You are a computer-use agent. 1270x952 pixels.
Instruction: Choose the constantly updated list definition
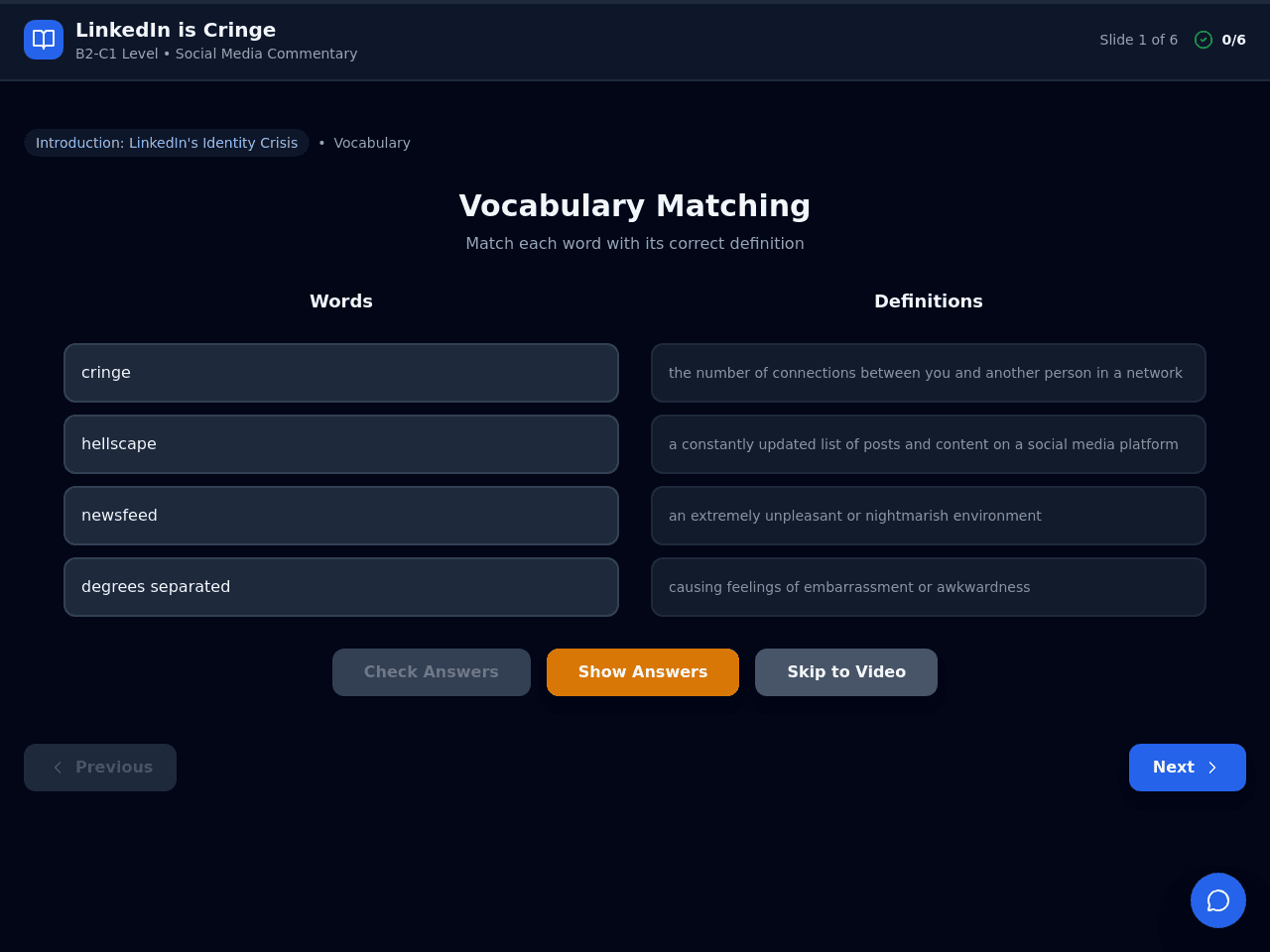[929, 444]
